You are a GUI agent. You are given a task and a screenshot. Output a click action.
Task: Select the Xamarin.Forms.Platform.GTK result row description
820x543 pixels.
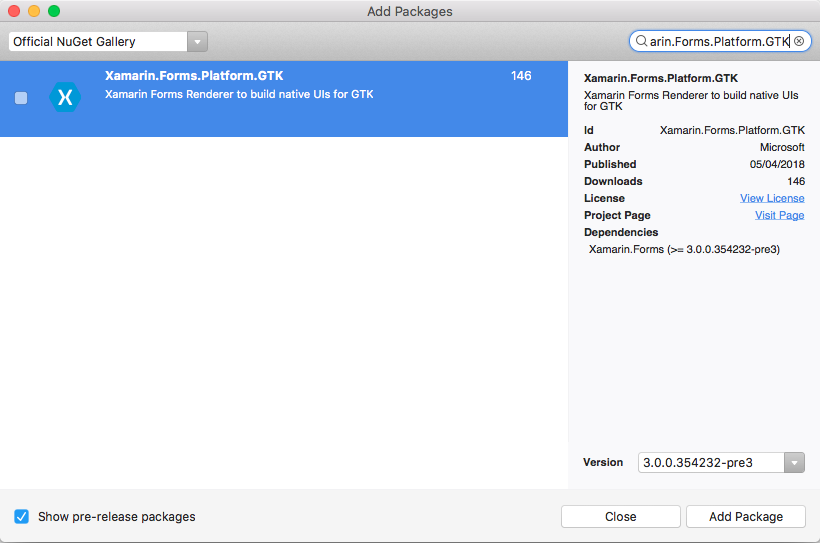point(239,95)
